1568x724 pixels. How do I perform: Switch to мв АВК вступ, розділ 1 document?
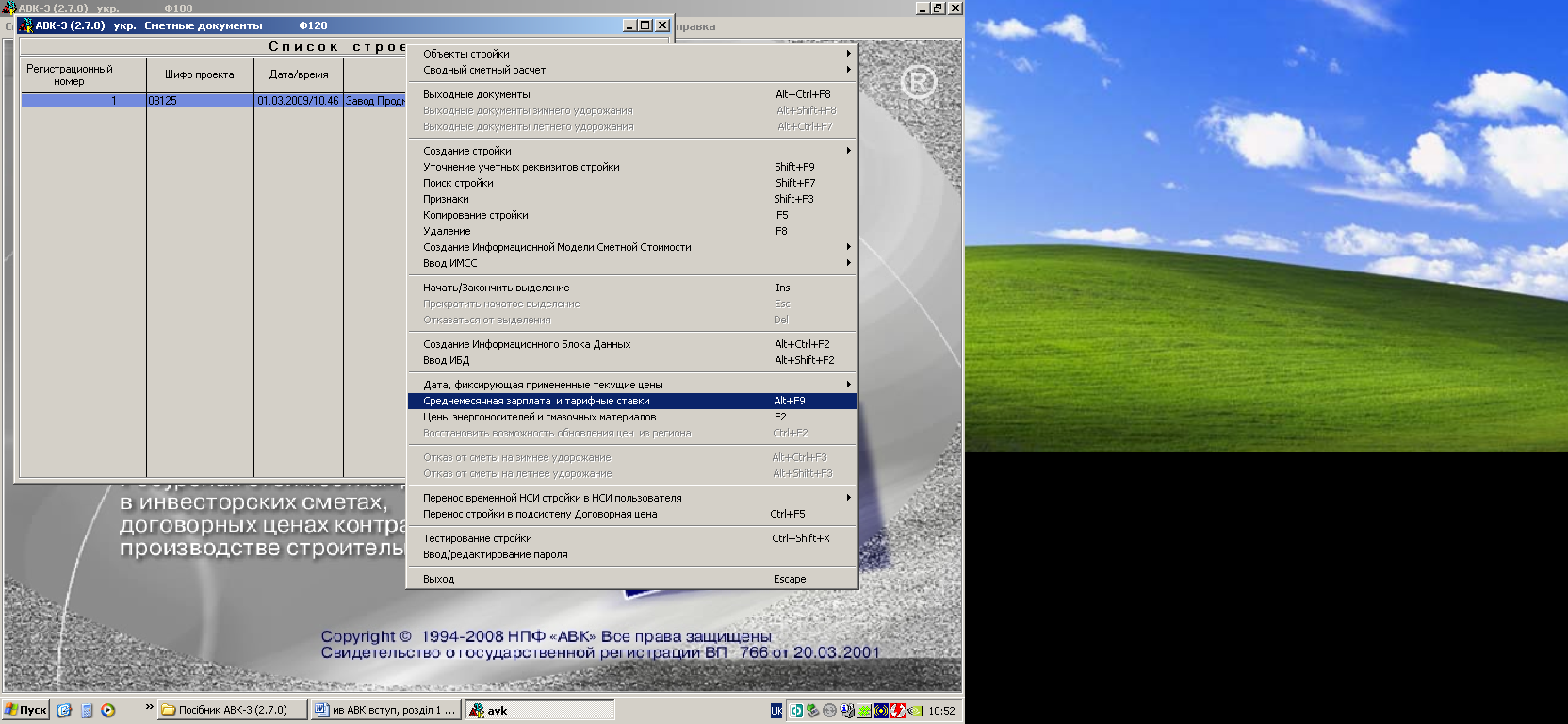point(385,710)
